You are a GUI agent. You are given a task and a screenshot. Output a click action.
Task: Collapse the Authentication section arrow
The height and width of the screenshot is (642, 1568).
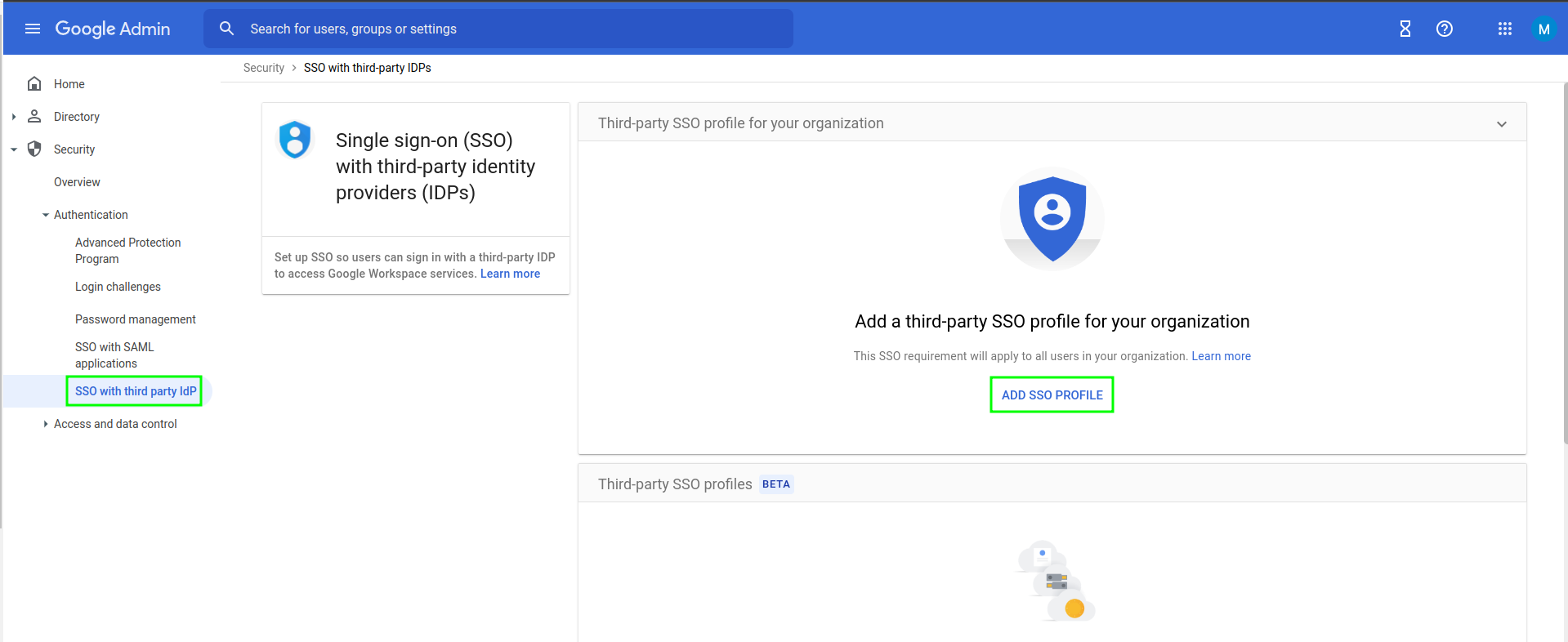pos(46,215)
